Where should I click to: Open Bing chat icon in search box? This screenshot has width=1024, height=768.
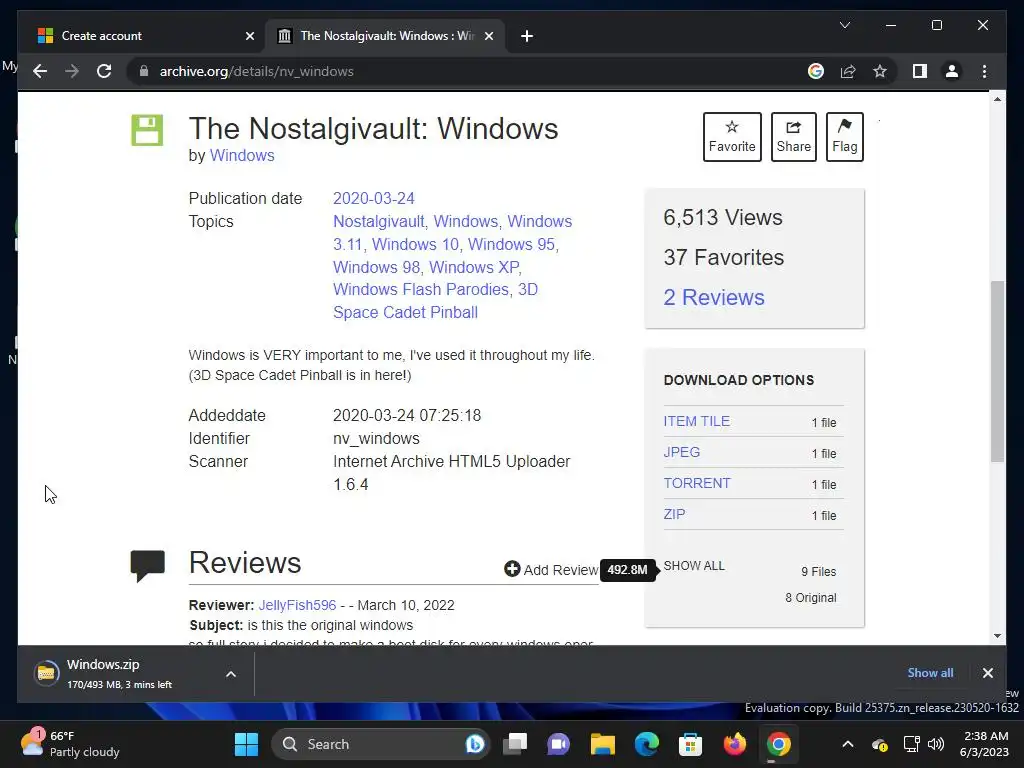pos(475,744)
